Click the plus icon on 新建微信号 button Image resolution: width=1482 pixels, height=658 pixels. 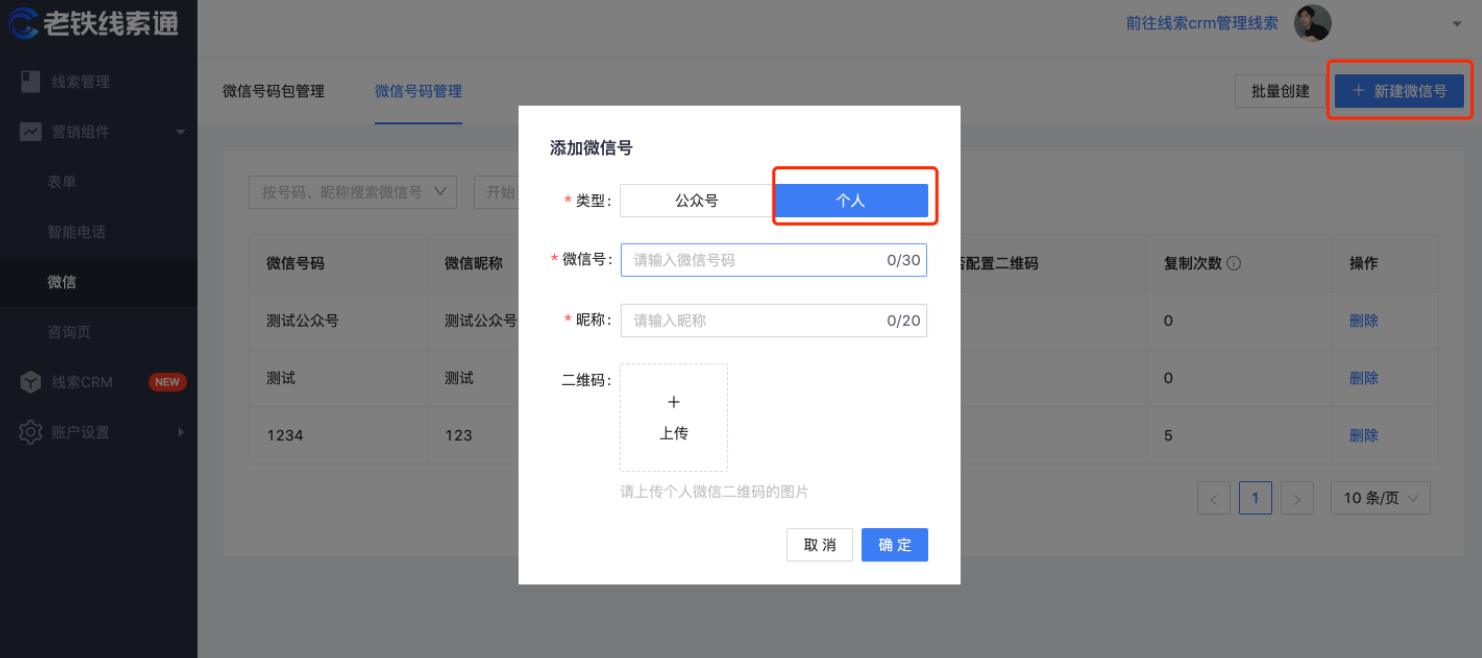pyautogui.click(x=1357, y=90)
